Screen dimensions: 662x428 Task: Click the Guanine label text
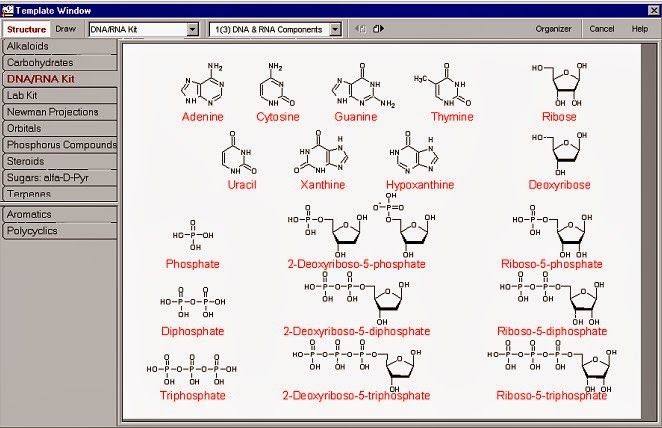click(x=355, y=116)
